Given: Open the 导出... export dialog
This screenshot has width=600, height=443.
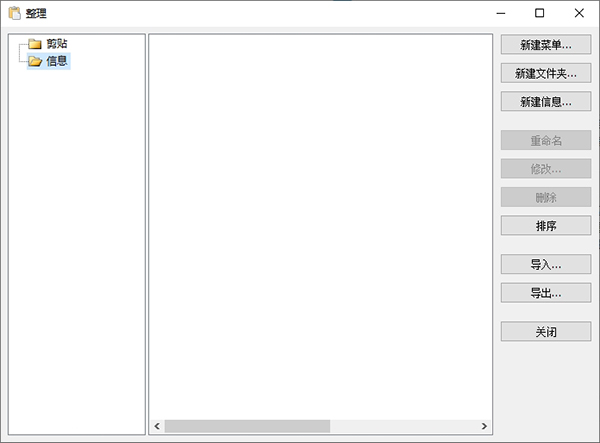Looking at the screenshot, I should coord(546,293).
